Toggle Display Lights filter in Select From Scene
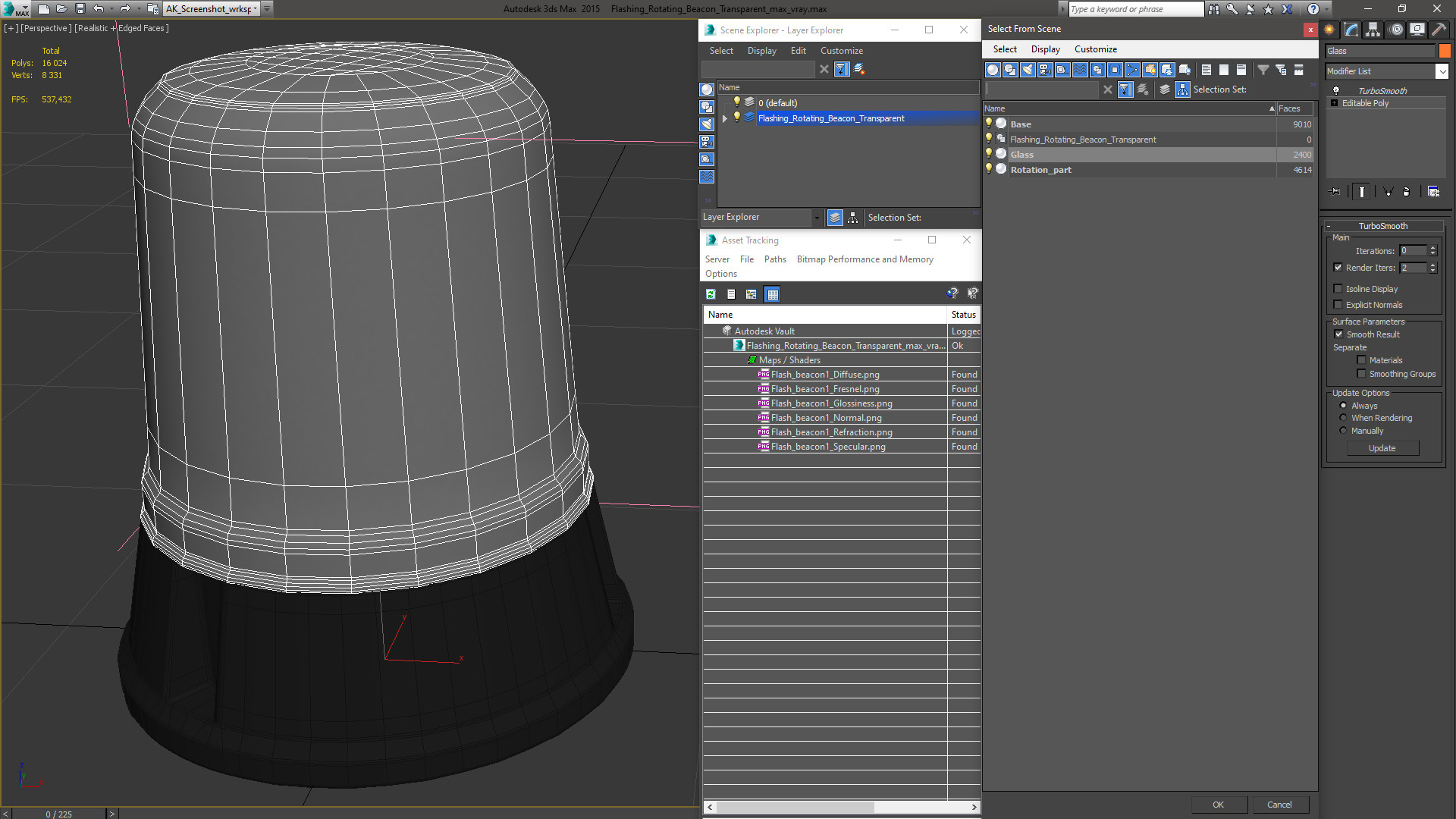Viewport: 1456px width, 819px height. [1028, 70]
